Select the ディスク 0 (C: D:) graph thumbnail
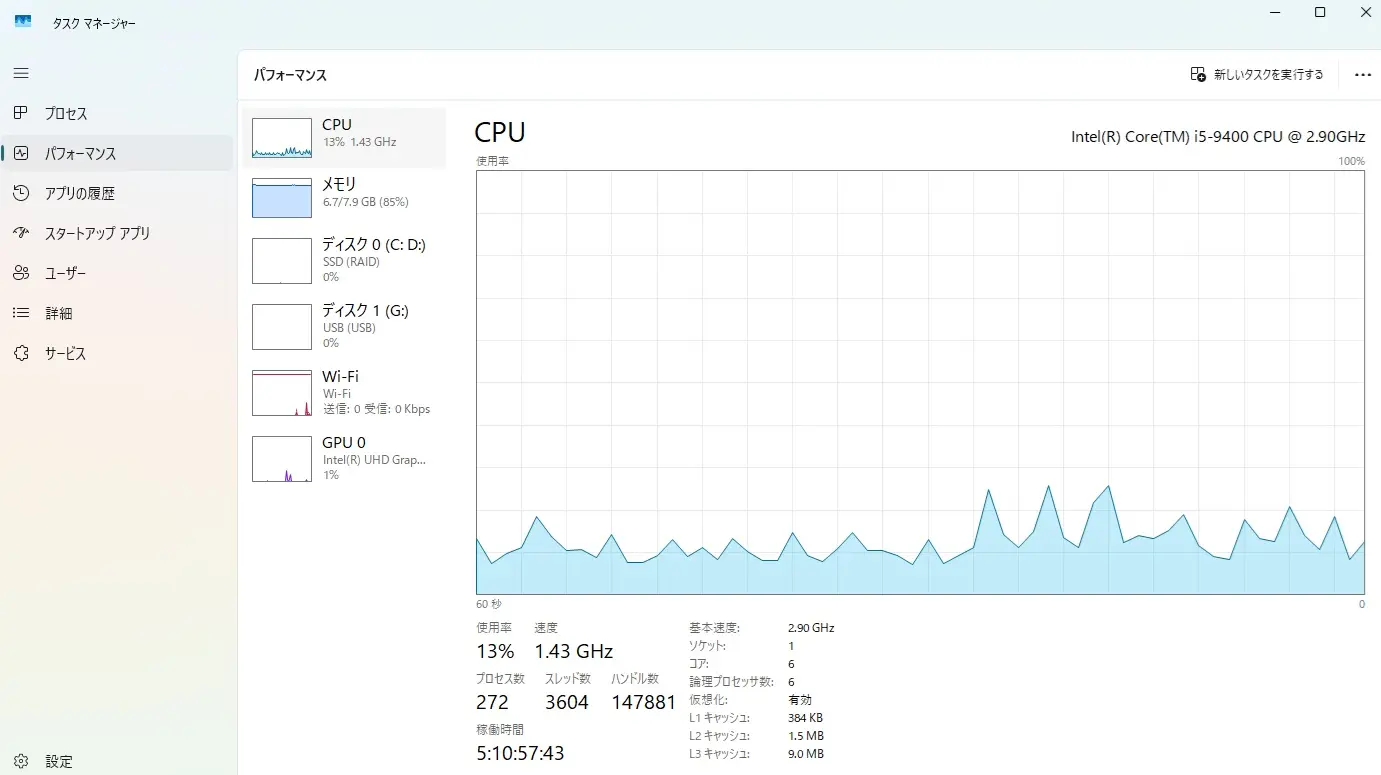 pyautogui.click(x=282, y=261)
